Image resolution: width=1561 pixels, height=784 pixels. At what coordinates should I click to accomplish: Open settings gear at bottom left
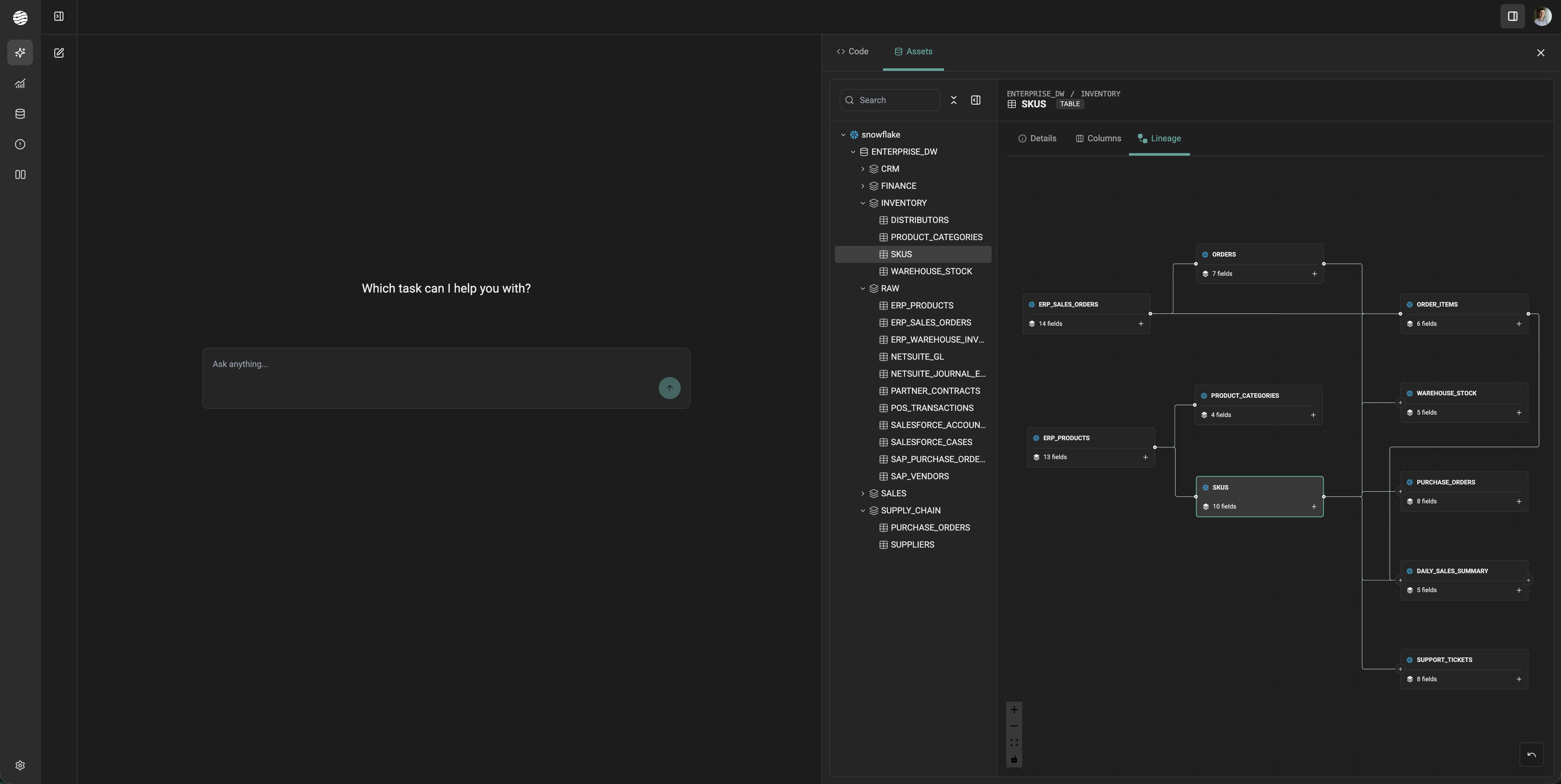point(20,765)
